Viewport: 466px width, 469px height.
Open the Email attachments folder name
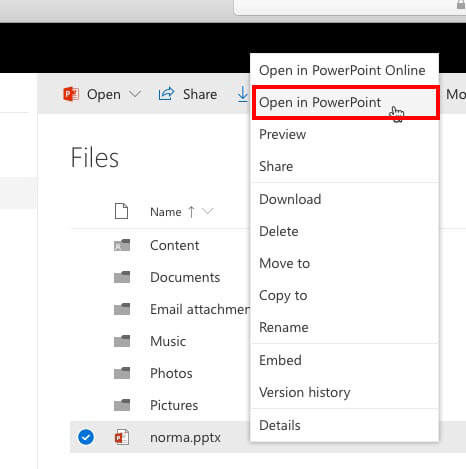point(200,310)
